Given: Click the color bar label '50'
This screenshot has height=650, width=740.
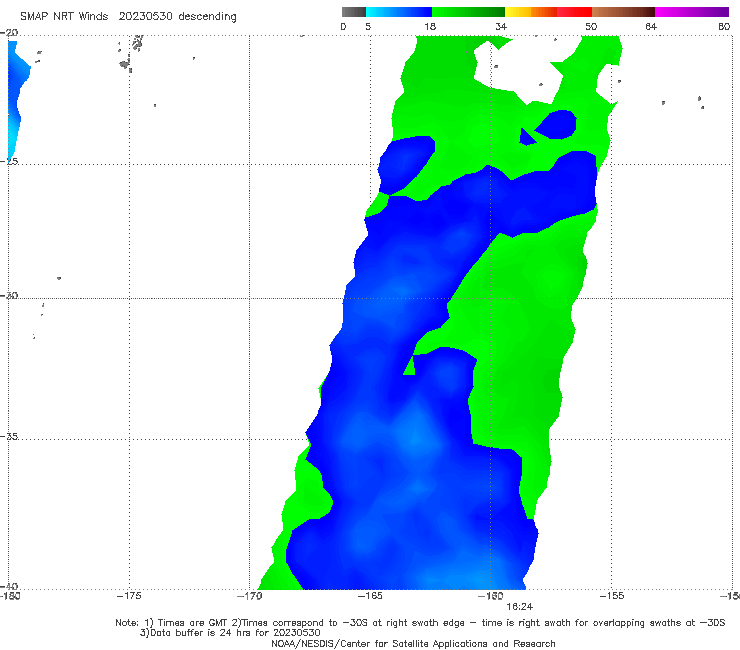Looking at the screenshot, I should [591, 26].
